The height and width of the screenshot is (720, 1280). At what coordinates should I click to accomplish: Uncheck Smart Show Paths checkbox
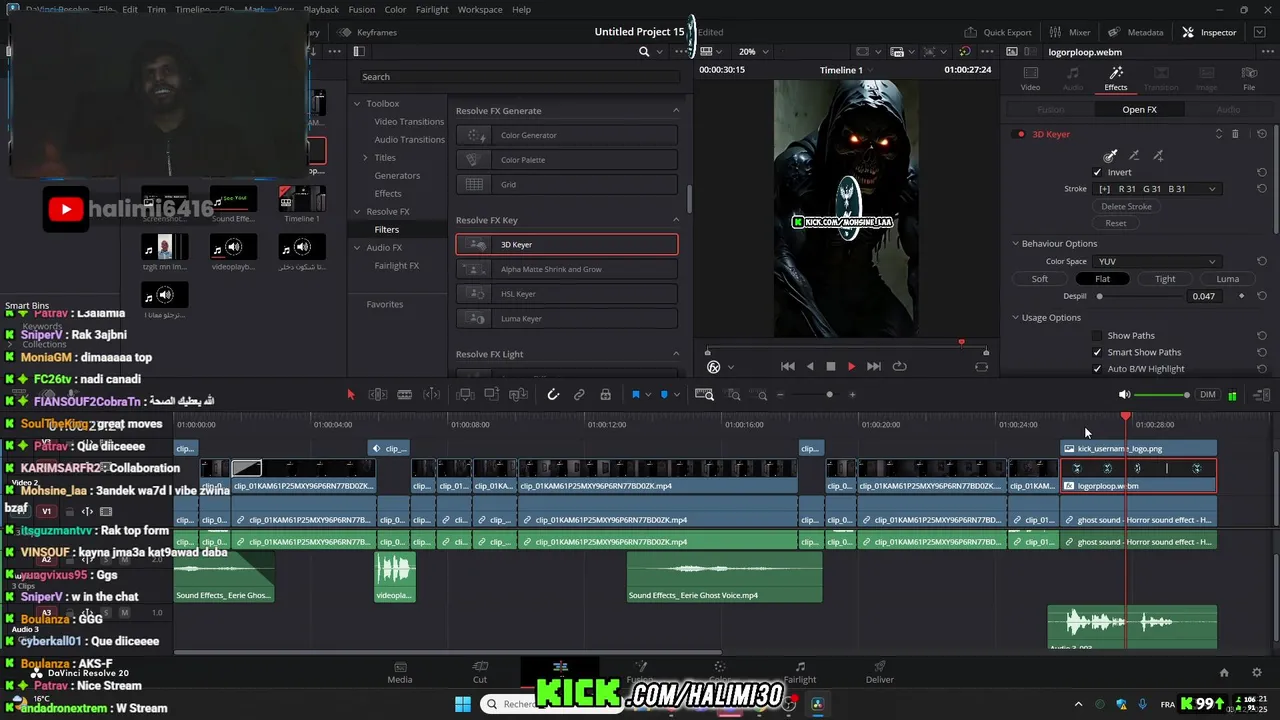click(x=1097, y=352)
